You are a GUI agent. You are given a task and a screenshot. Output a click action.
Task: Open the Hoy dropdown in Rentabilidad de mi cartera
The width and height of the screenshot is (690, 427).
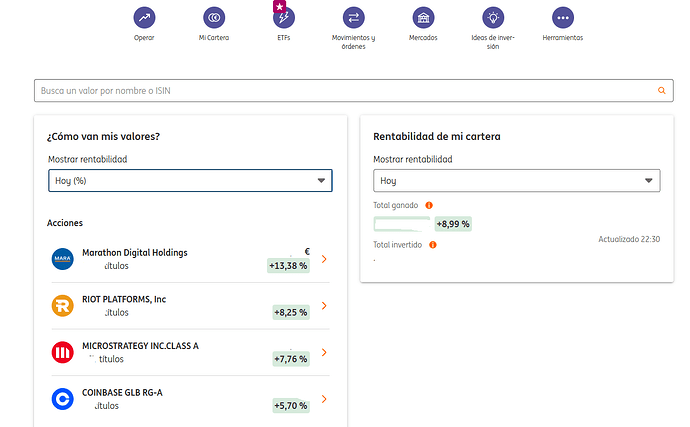click(x=517, y=180)
